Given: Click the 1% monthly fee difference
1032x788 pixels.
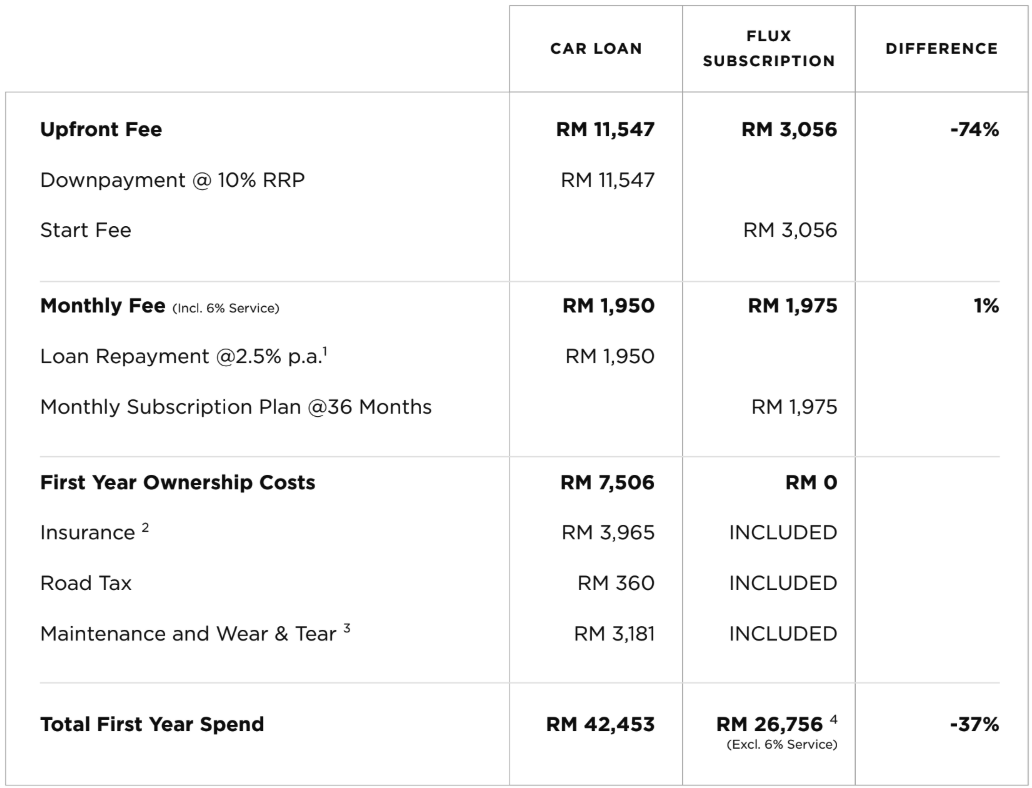Looking at the screenshot, I should pos(986,307).
